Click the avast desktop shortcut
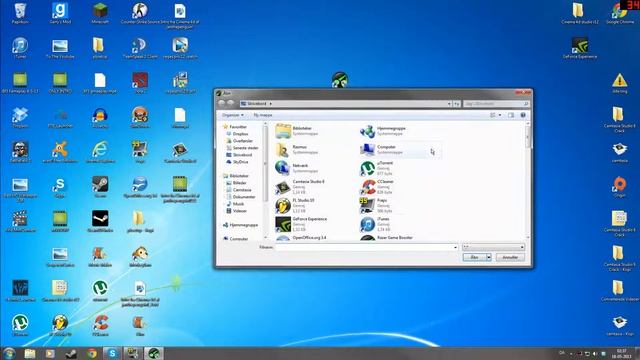The image size is (640, 360). (60, 152)
